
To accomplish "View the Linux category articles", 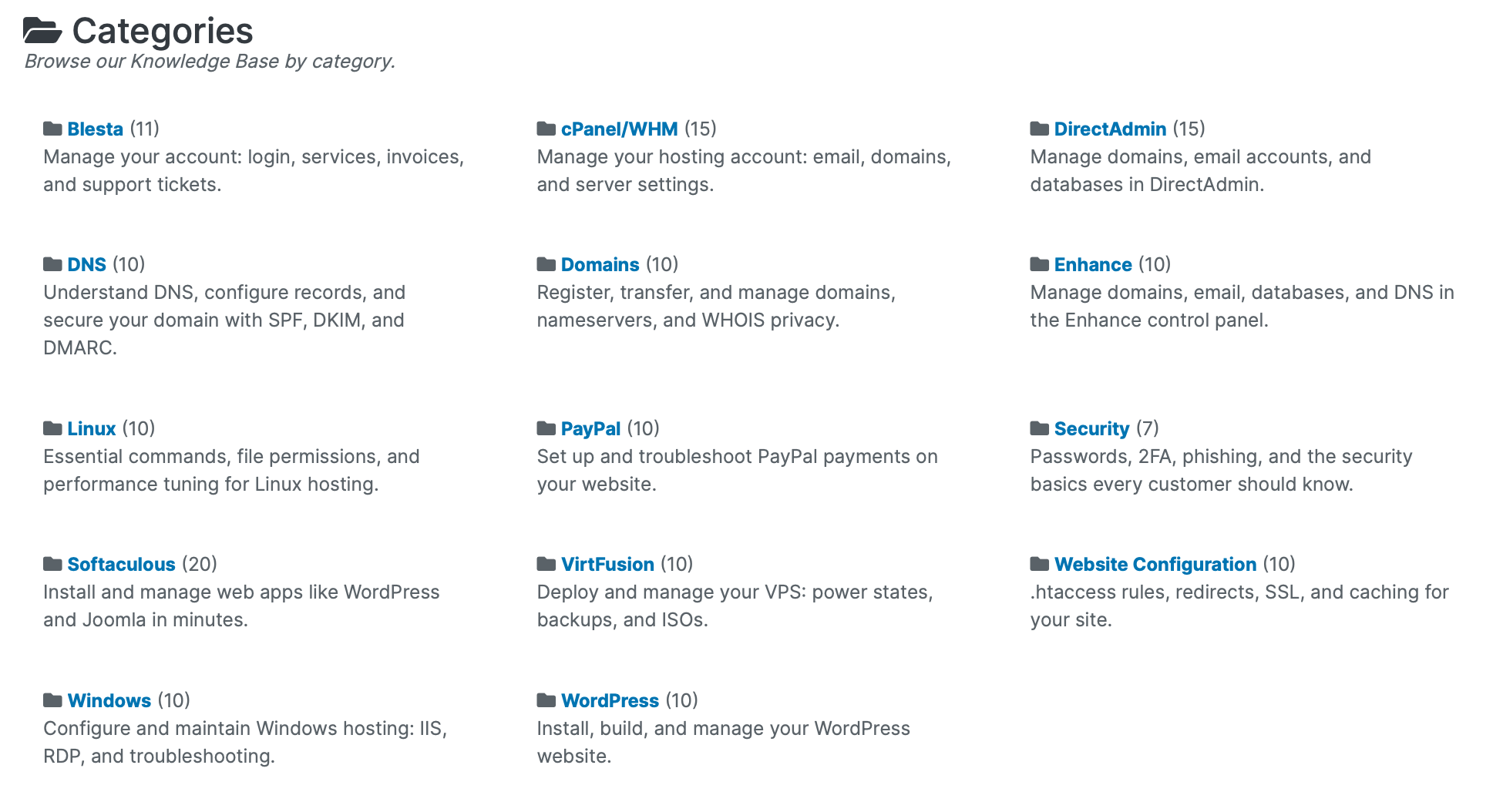I will (91, 428).
